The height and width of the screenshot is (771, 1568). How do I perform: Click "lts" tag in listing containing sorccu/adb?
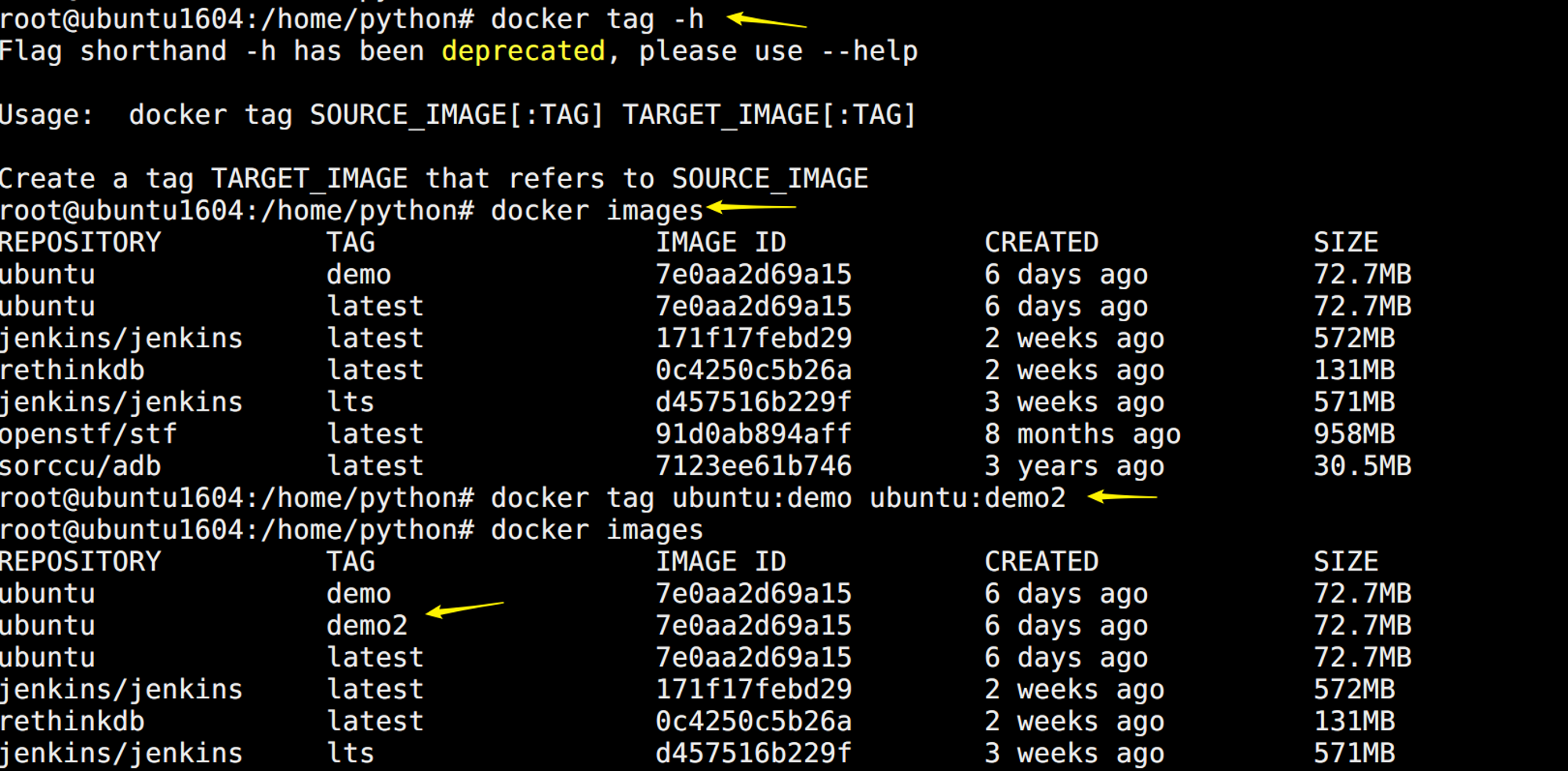[350, 403]
